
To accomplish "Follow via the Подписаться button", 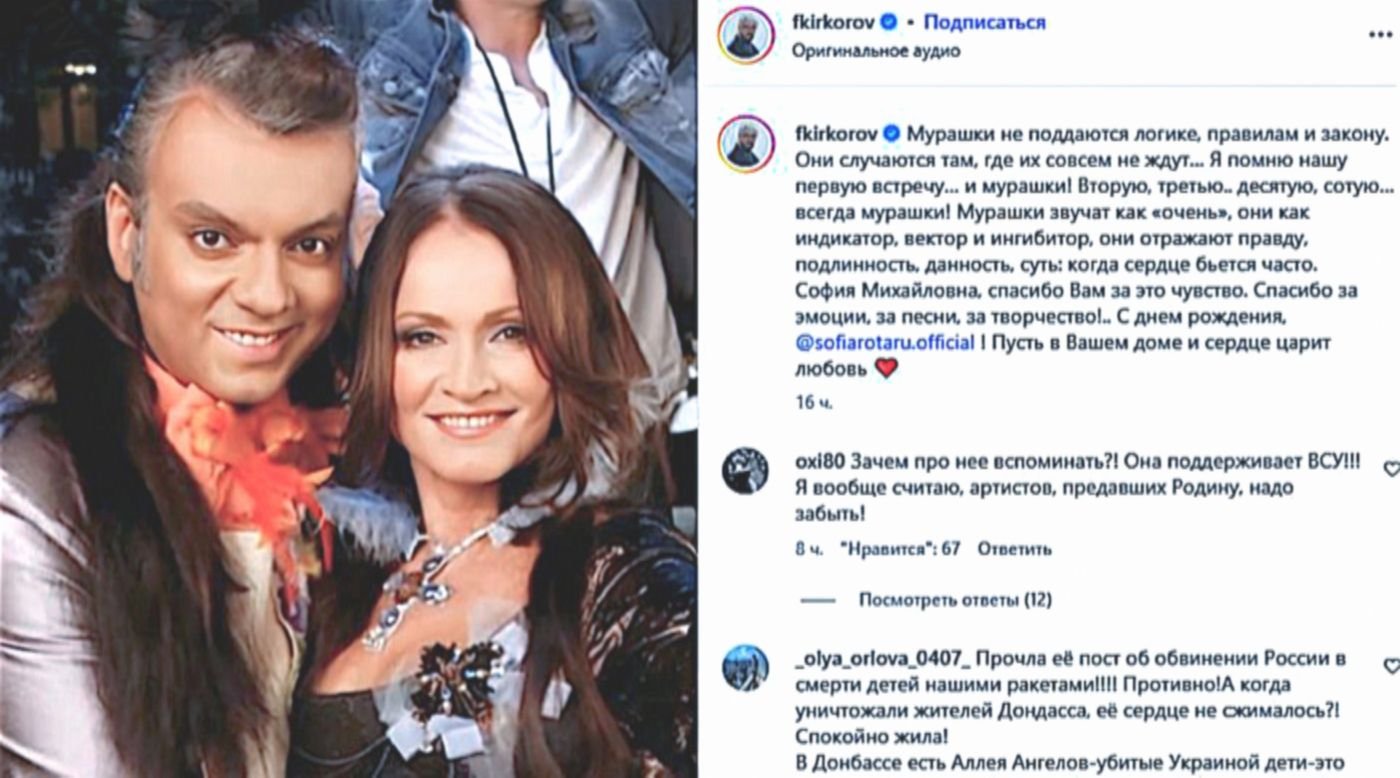I will pos(983,23).
